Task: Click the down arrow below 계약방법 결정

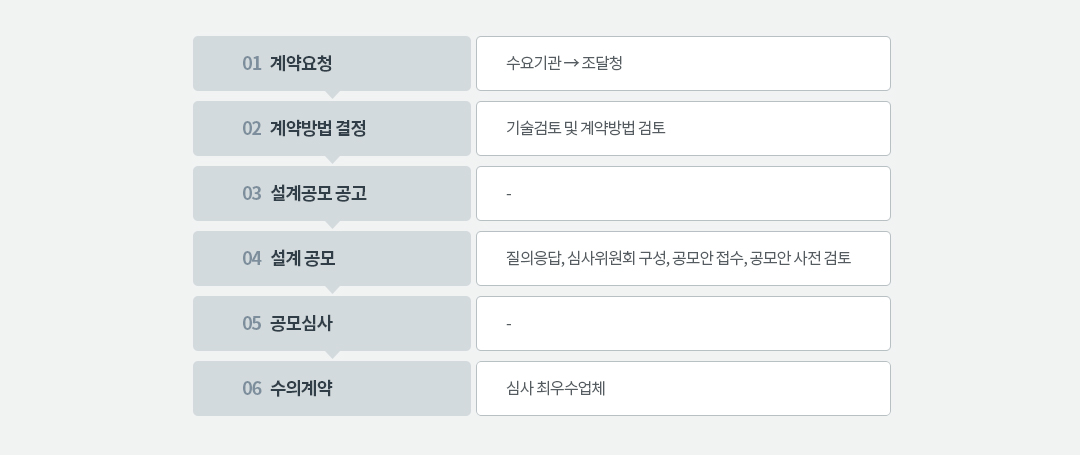Action: tap(332, 160)
